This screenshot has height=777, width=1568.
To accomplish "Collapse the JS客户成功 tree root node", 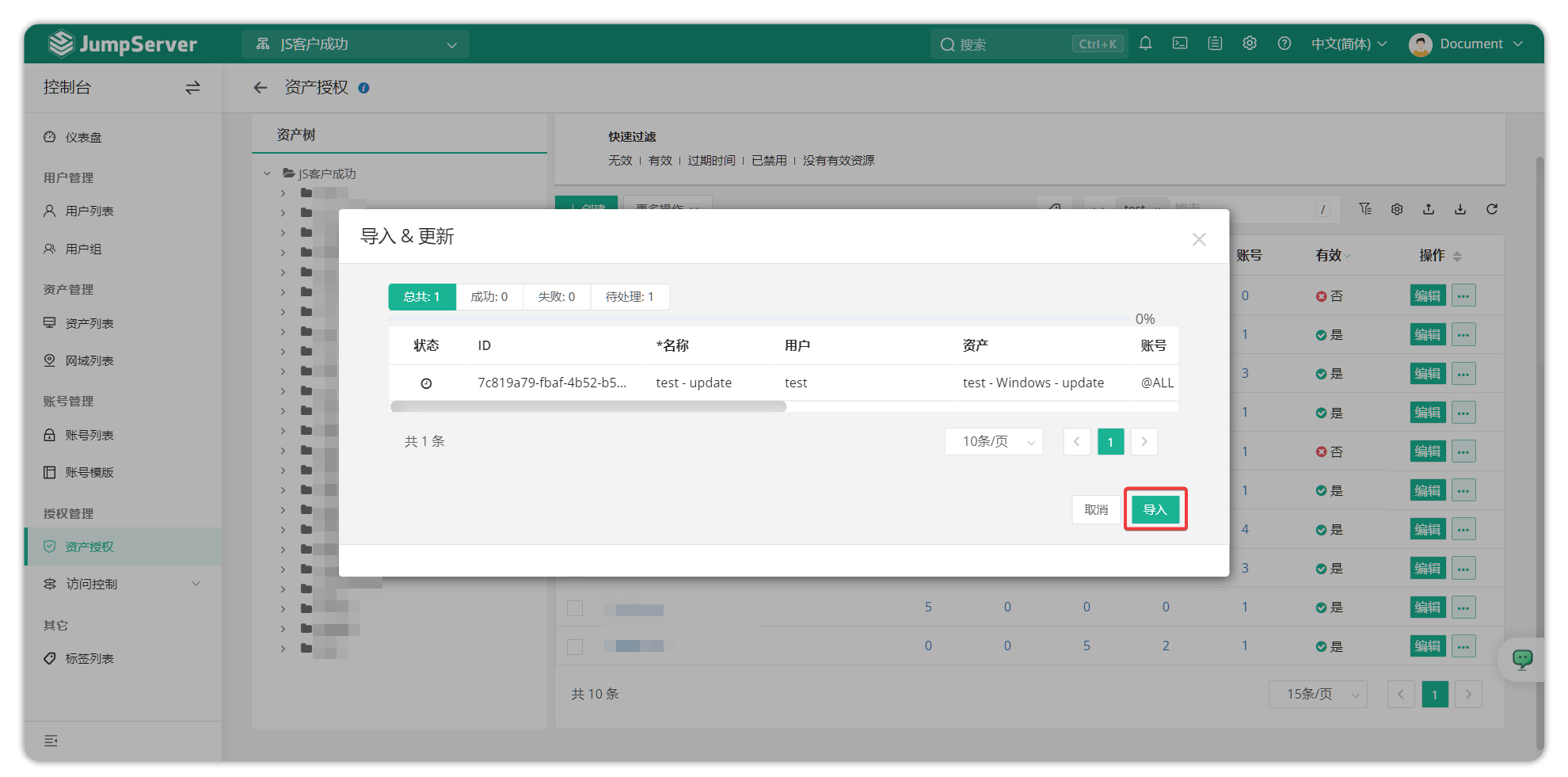I will click(267, 173).
